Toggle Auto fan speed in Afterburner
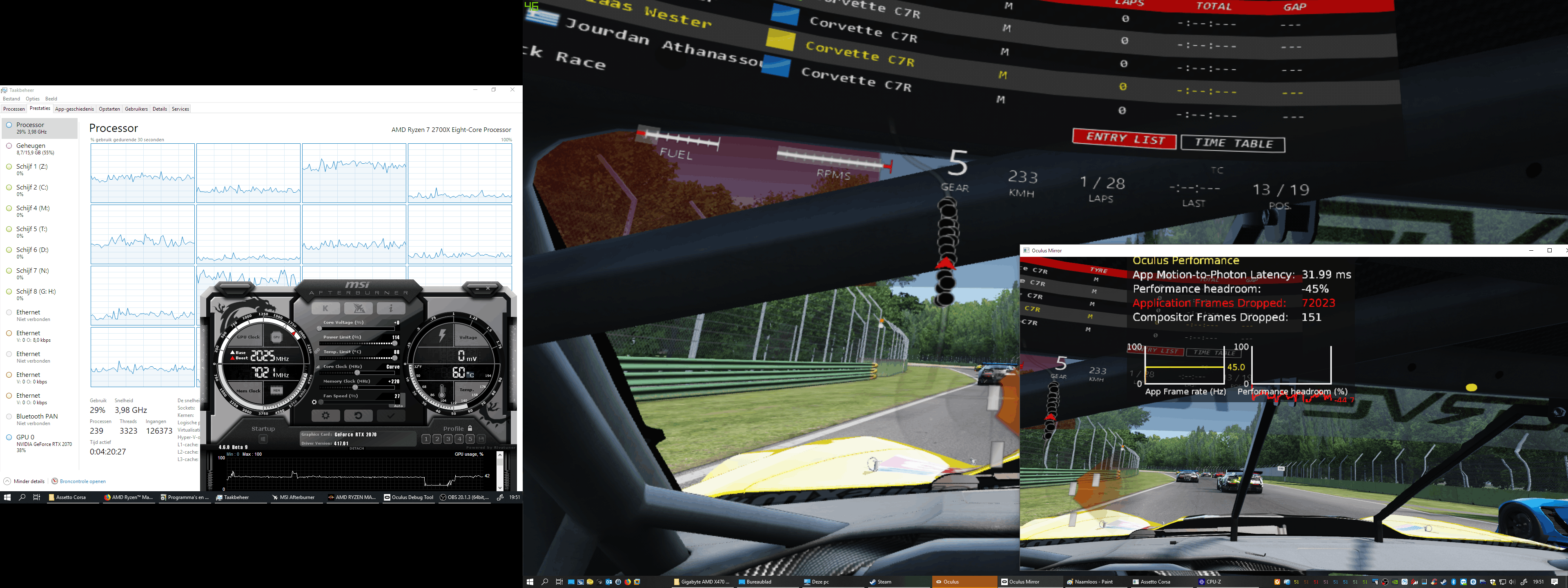 click(398, 405)
